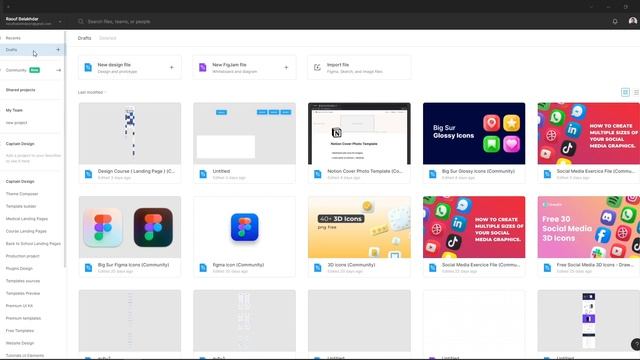
Task: Click the Import file card
Action: click(x=359, y=67)
